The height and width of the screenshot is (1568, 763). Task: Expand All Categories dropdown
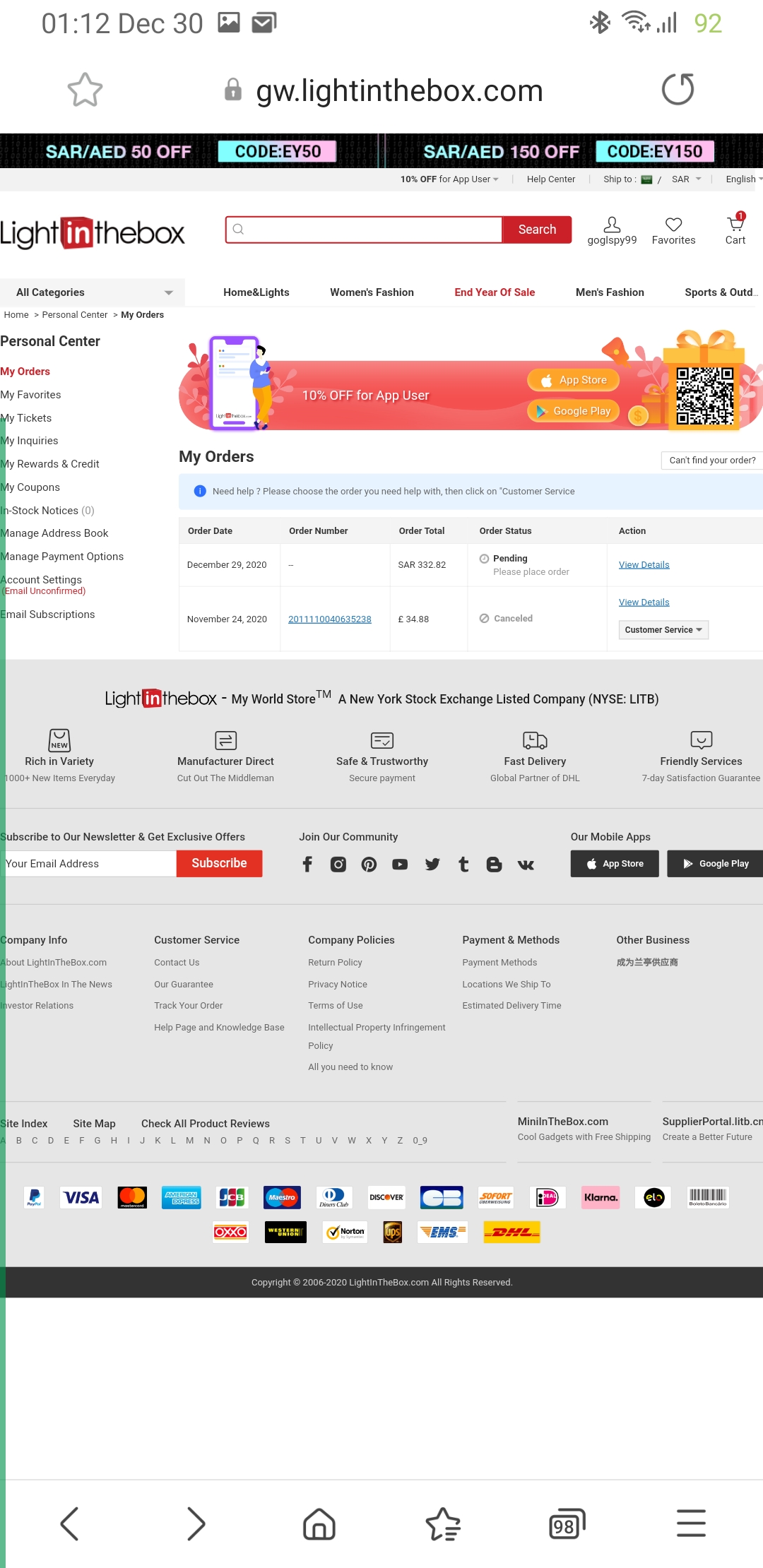[x=93, y=292]
